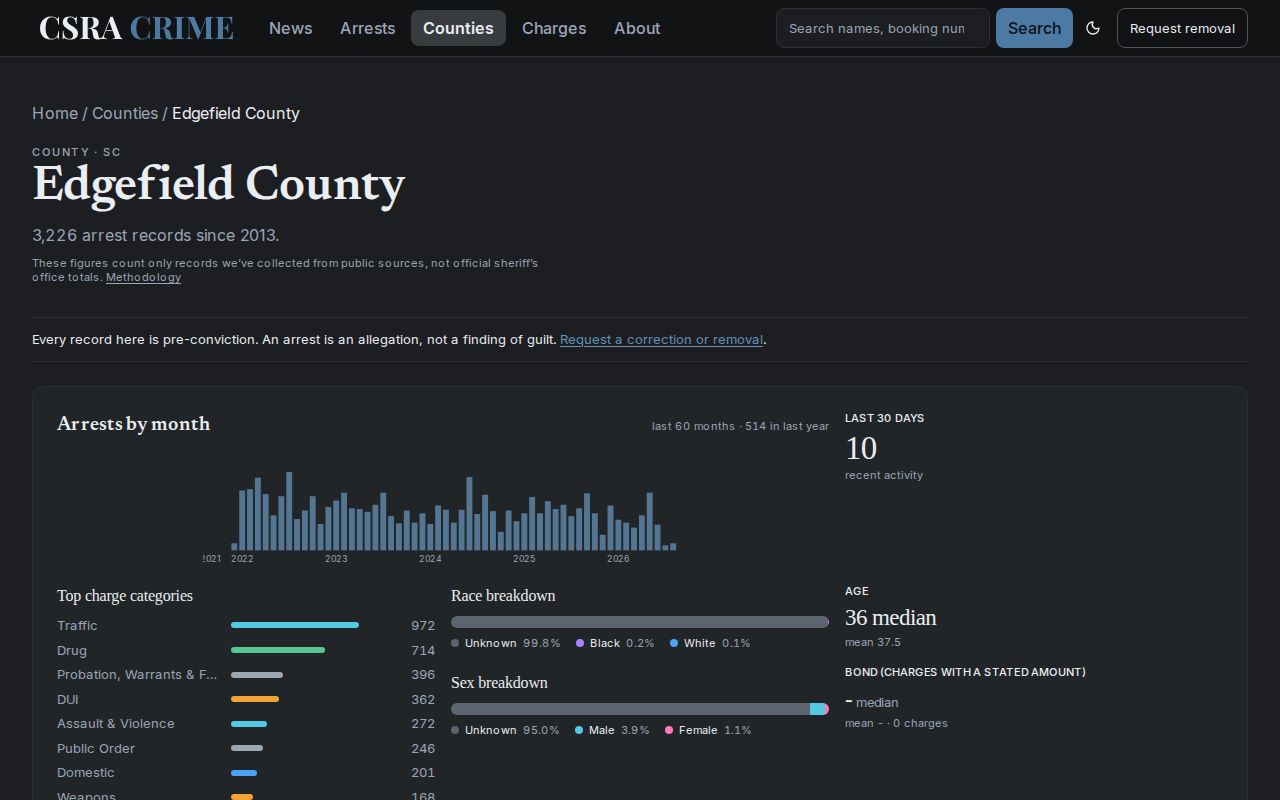Visit the About page

(x=637, y=28)
